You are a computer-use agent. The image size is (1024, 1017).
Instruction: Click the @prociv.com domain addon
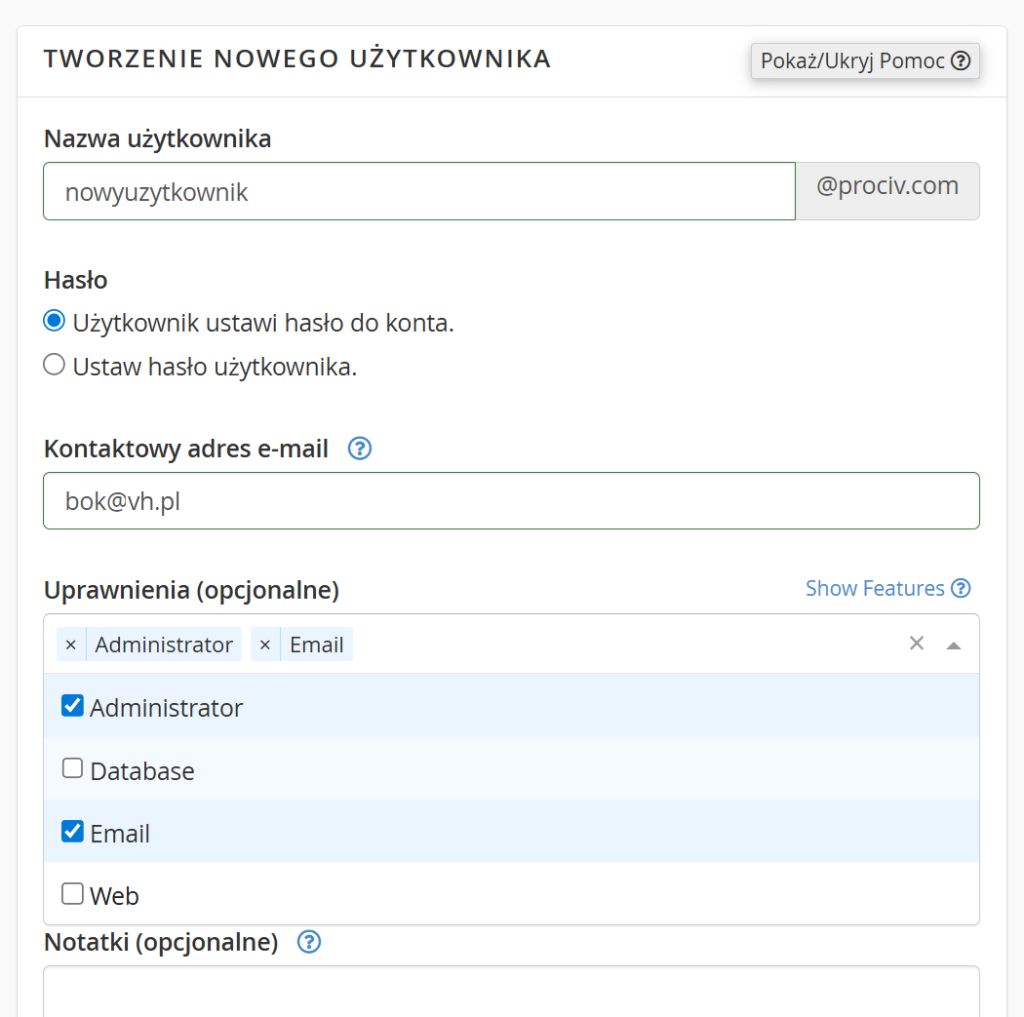pos(888,191)
